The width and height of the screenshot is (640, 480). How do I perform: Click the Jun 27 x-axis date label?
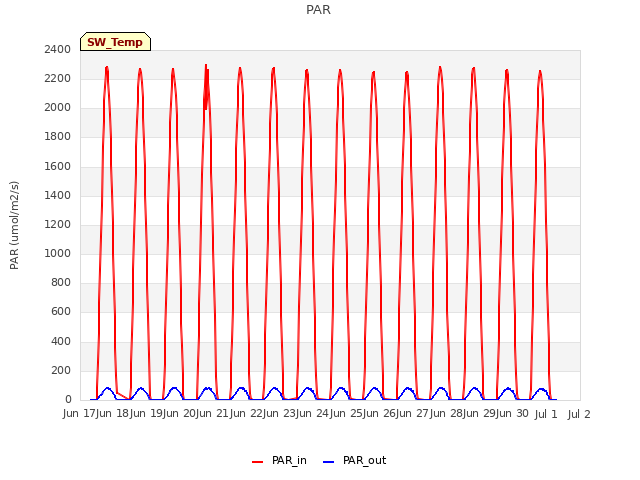click(x=414, y=414)
